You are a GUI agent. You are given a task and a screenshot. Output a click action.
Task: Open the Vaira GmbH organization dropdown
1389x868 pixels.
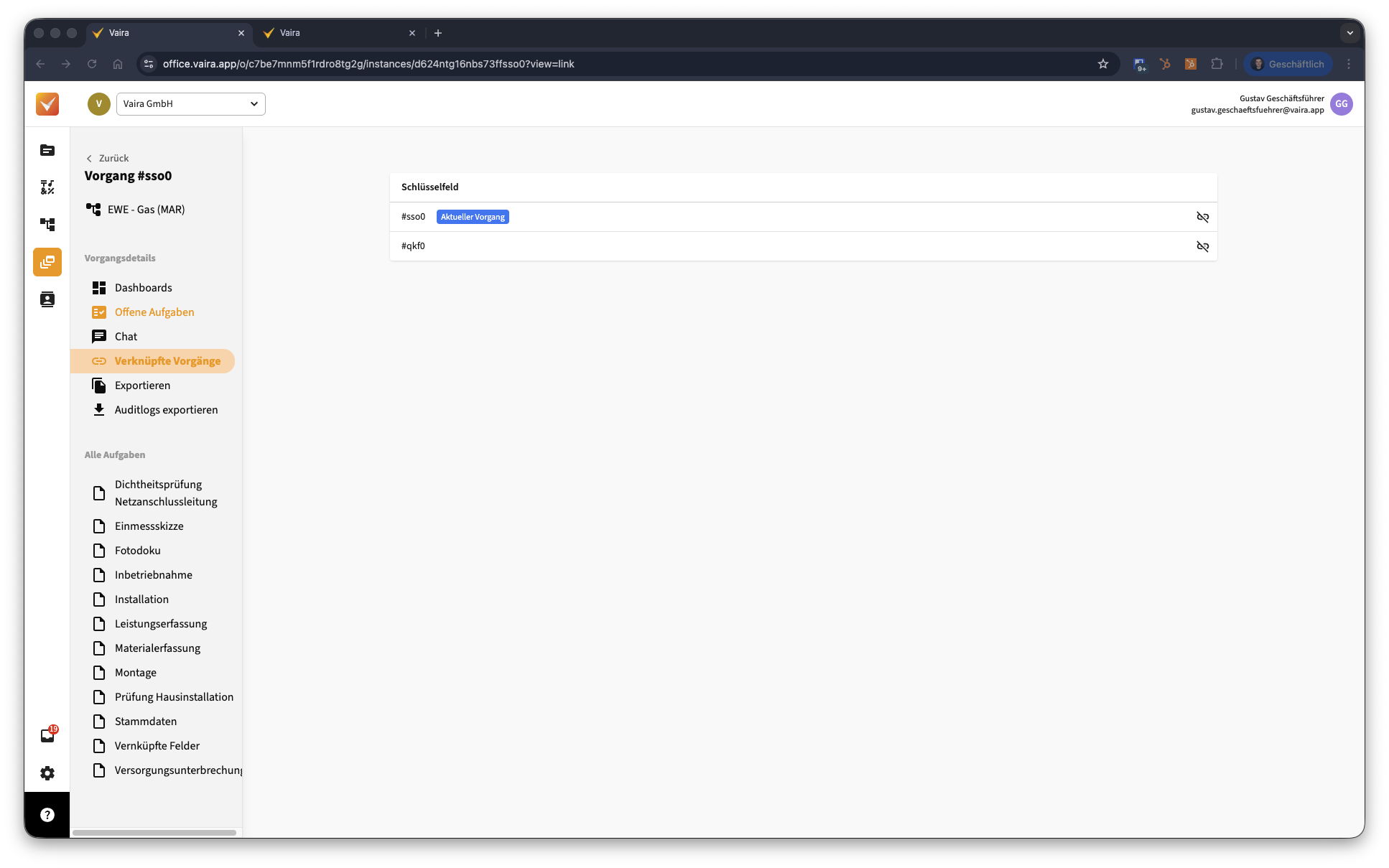[190, 104]
